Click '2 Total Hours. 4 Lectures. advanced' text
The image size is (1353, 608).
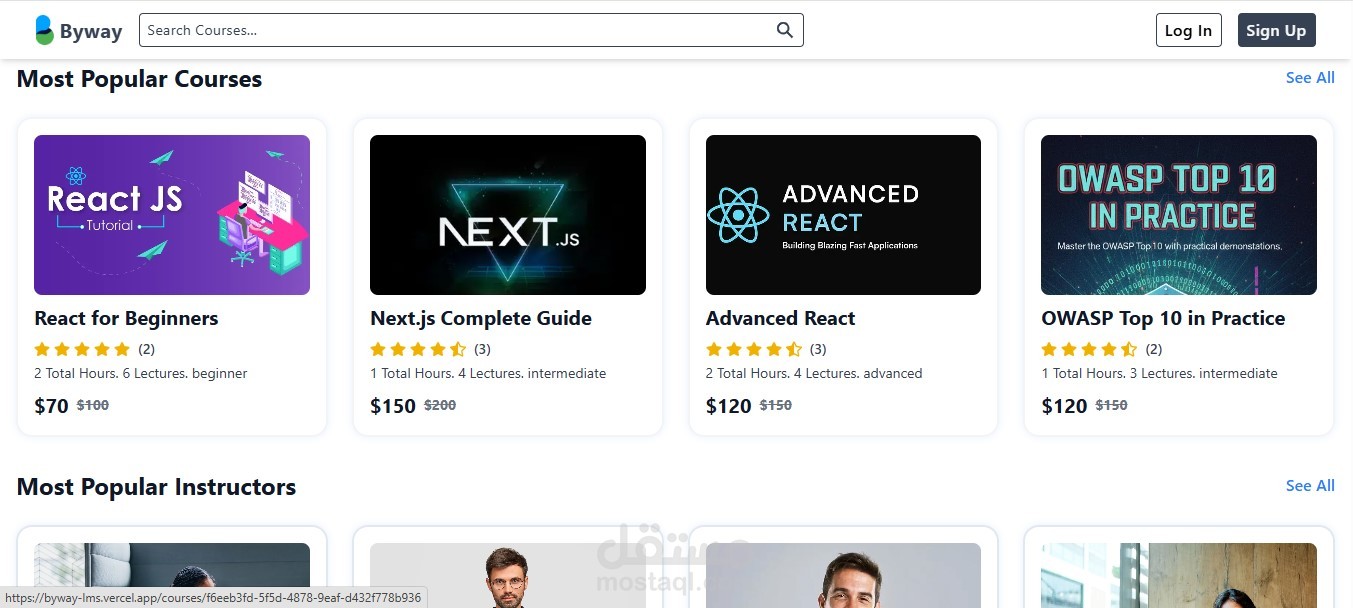click(x=814, y=373)
